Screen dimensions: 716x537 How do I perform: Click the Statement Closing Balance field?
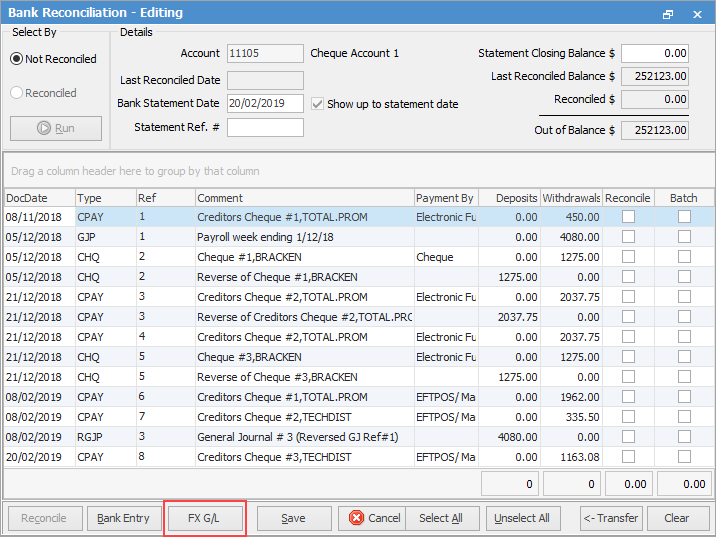coord(654,53)
